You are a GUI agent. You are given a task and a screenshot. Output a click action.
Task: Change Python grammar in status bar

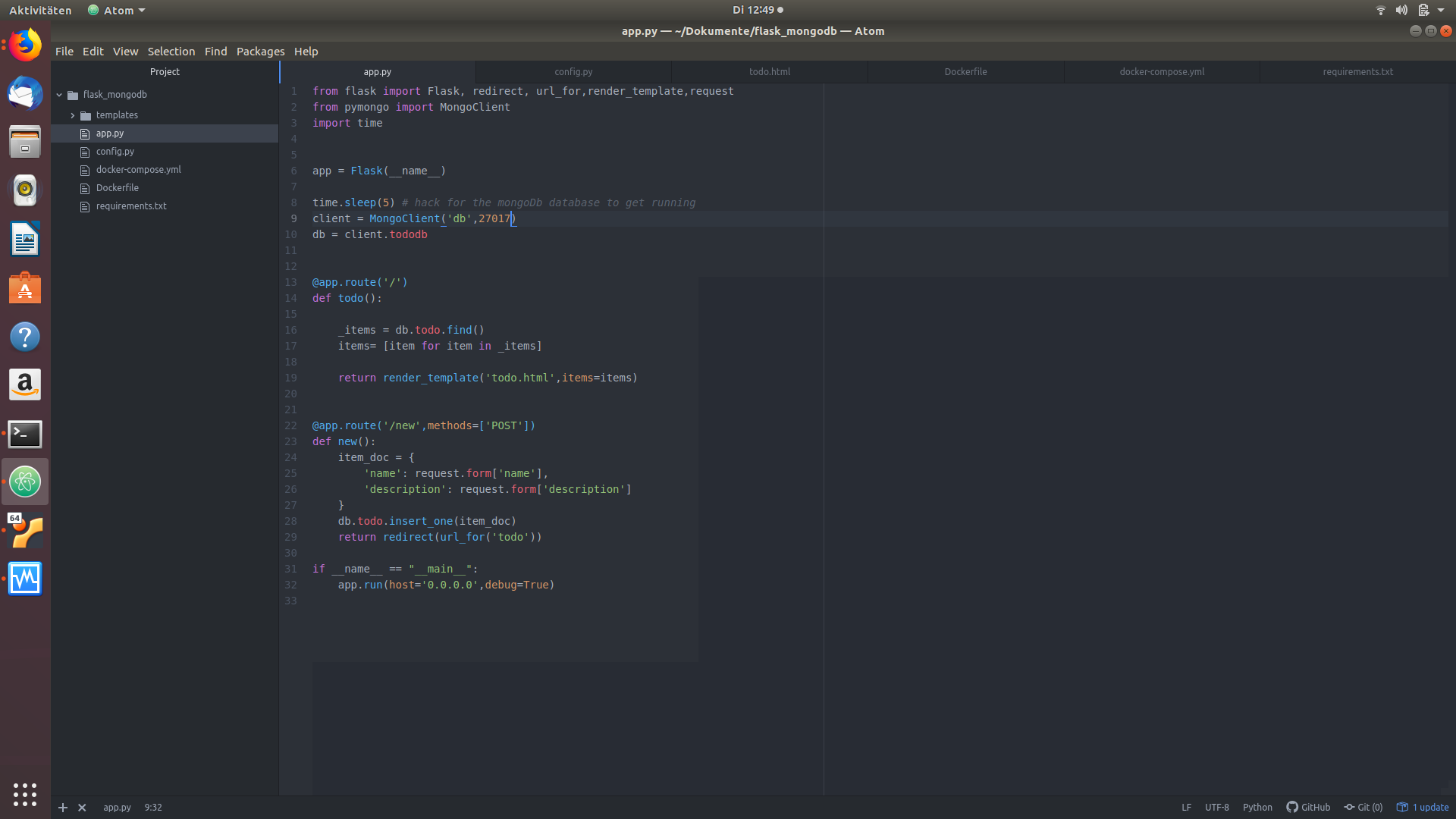point(1257,808)
